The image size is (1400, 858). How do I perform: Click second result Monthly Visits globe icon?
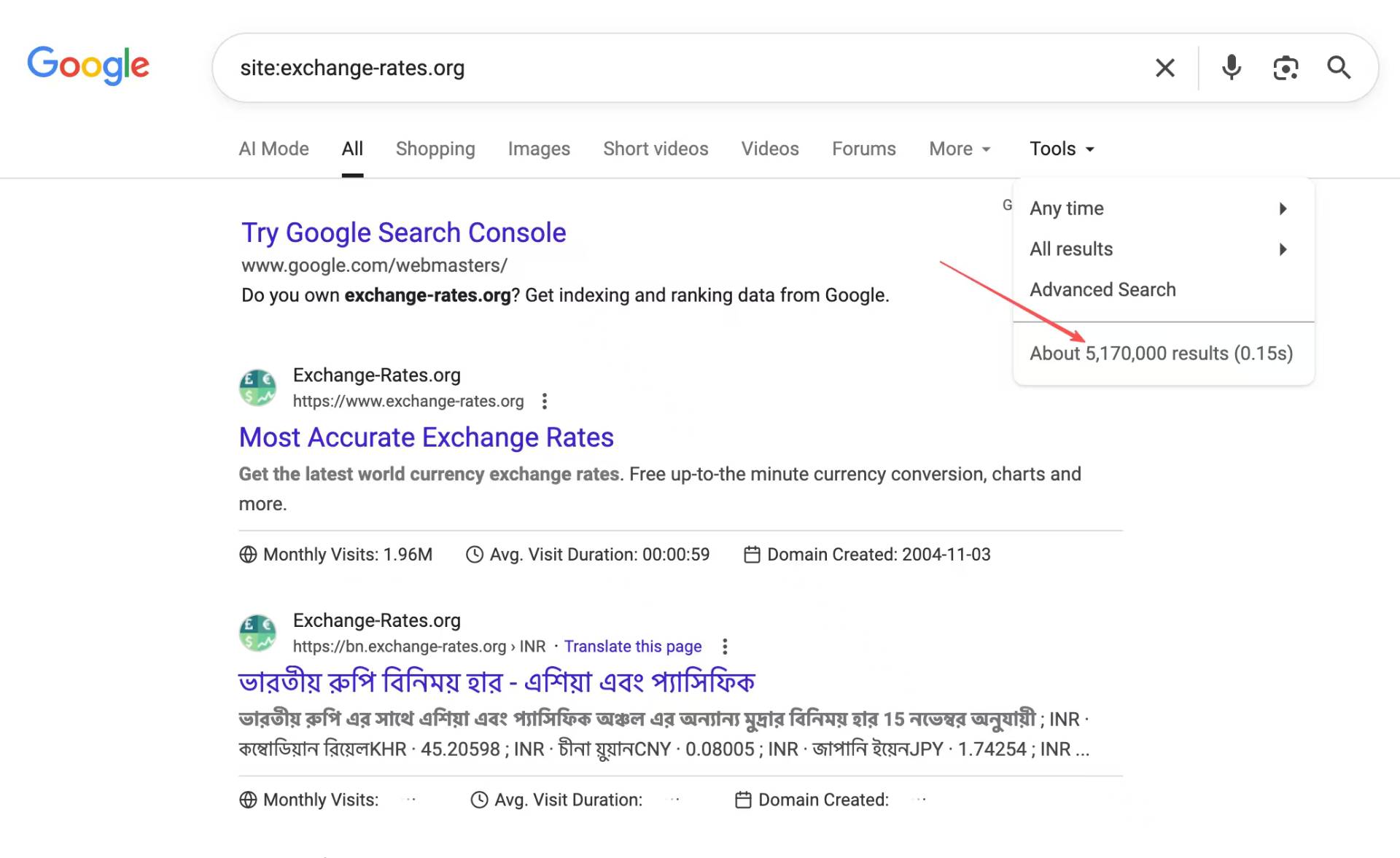coord(248,800)
